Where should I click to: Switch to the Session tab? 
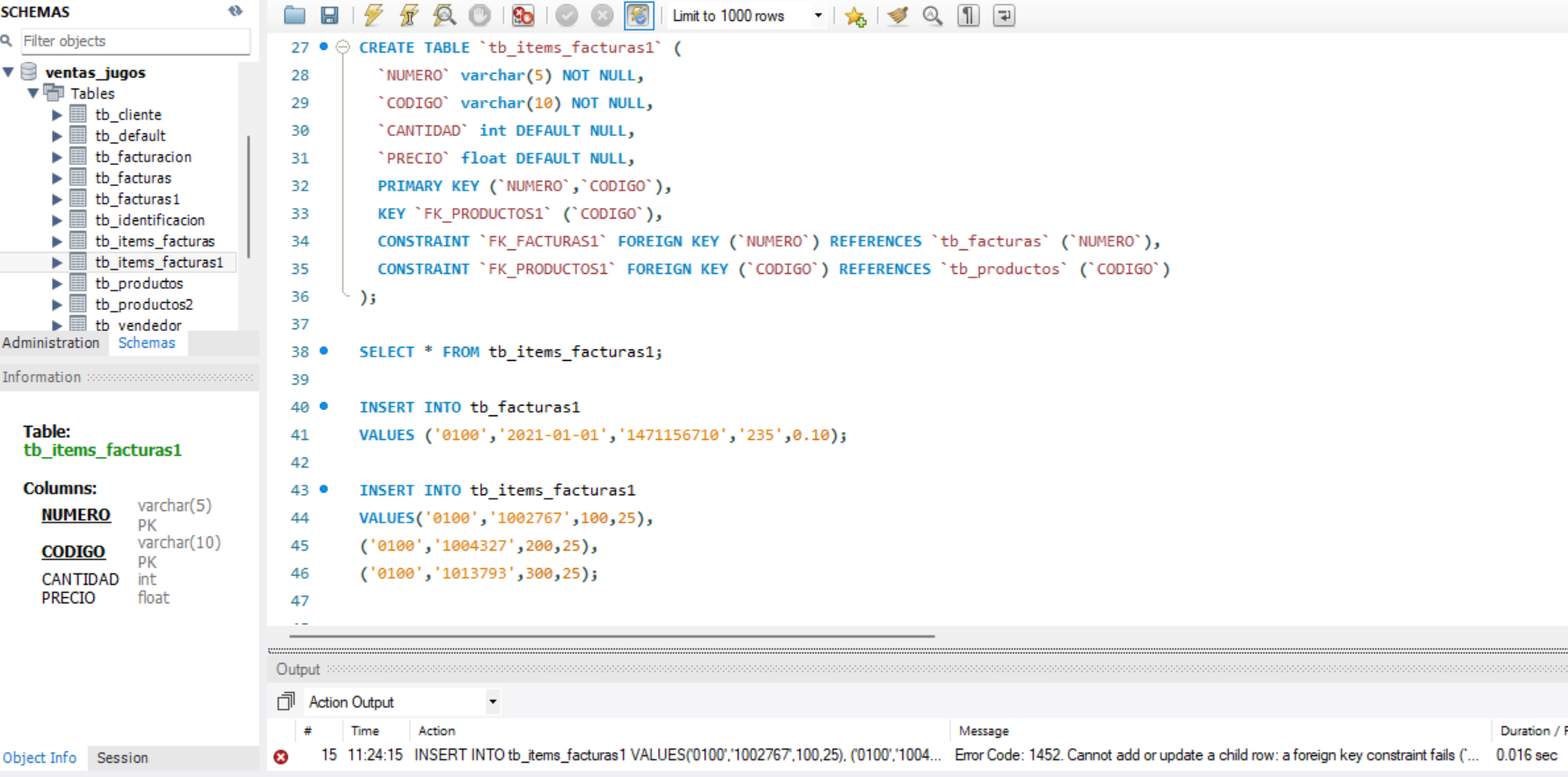coord(122,758)
